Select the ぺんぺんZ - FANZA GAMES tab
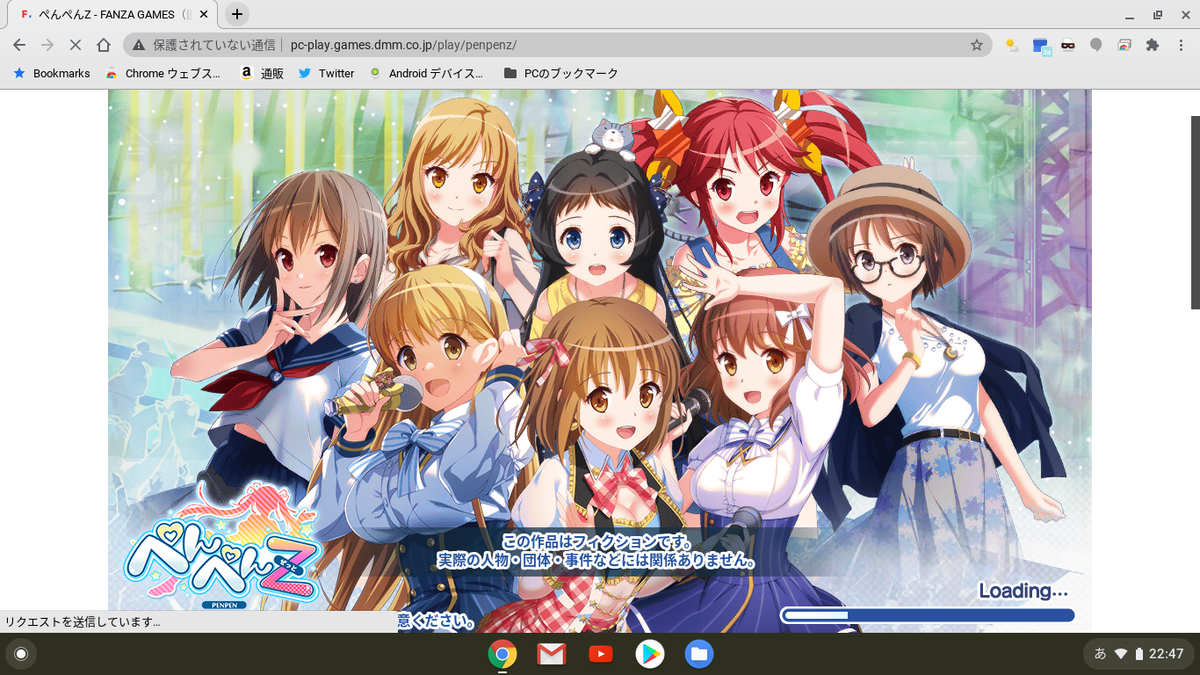The height and width of the screenshot is (675, 1200). [113, 15]
